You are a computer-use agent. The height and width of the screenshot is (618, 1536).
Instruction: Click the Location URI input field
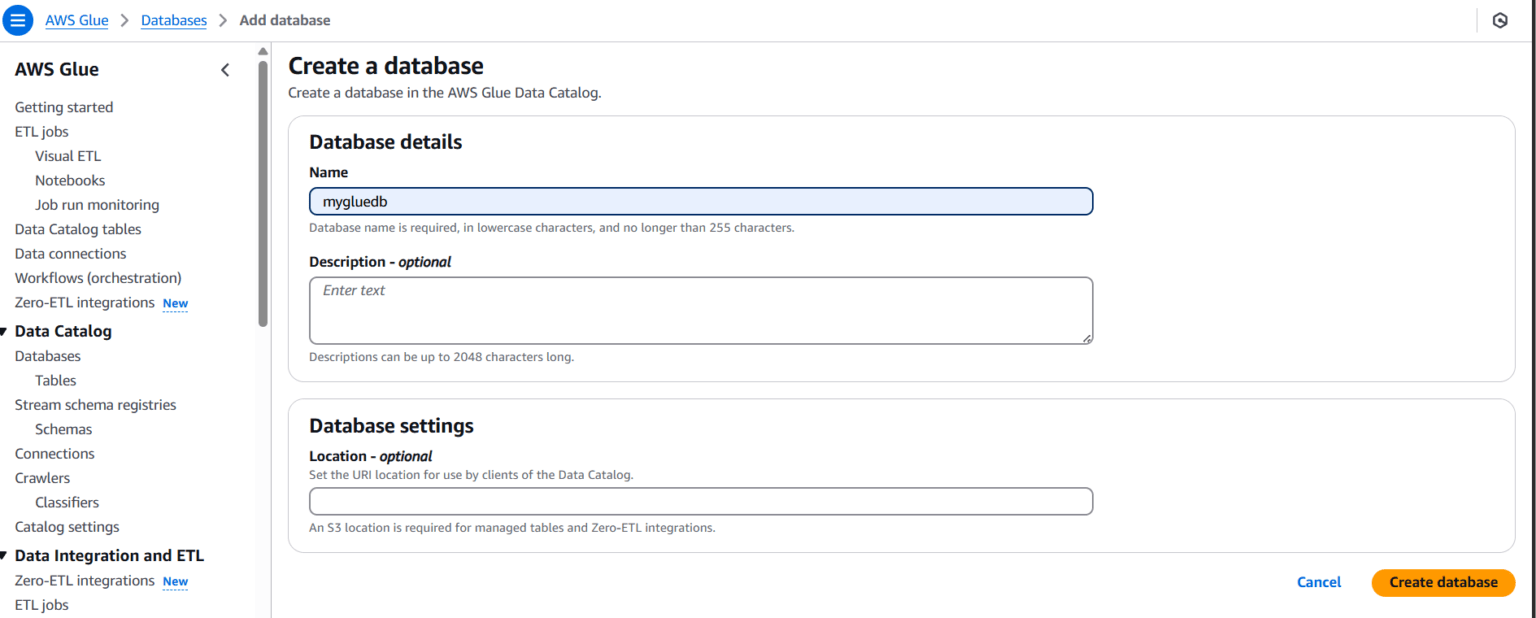pos(700,501)
